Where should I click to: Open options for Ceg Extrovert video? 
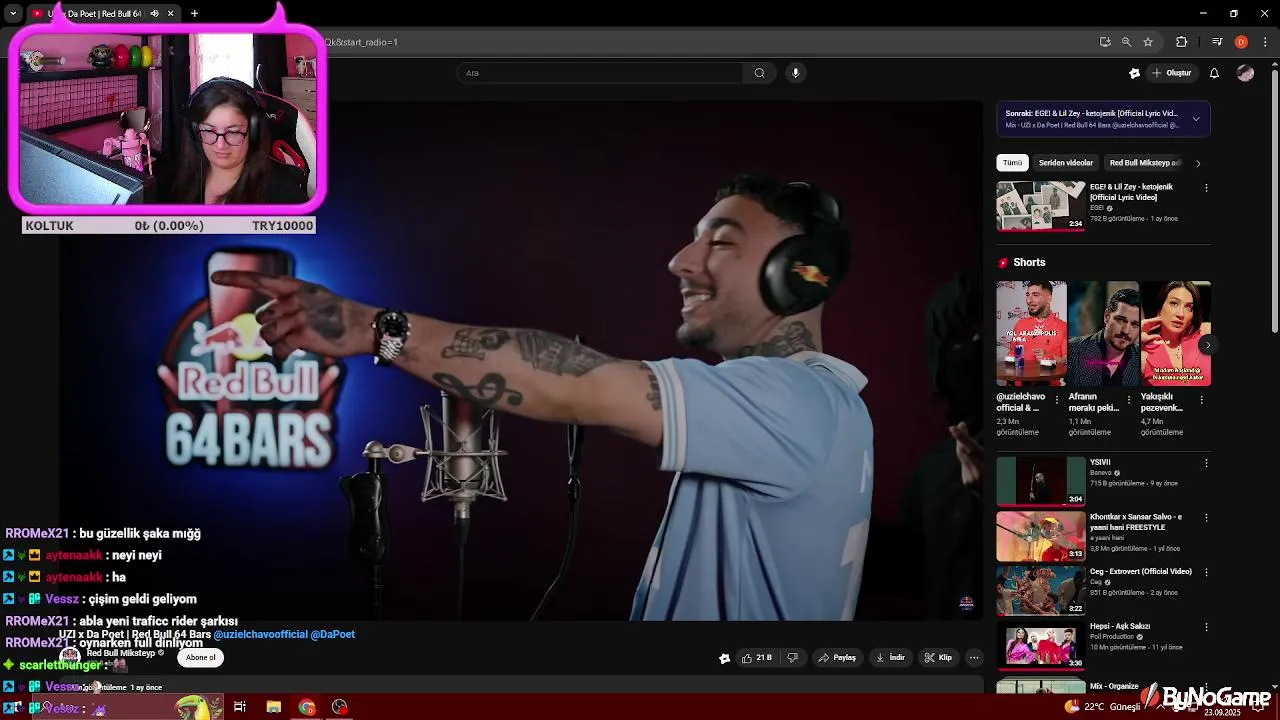click(1206, 572)
